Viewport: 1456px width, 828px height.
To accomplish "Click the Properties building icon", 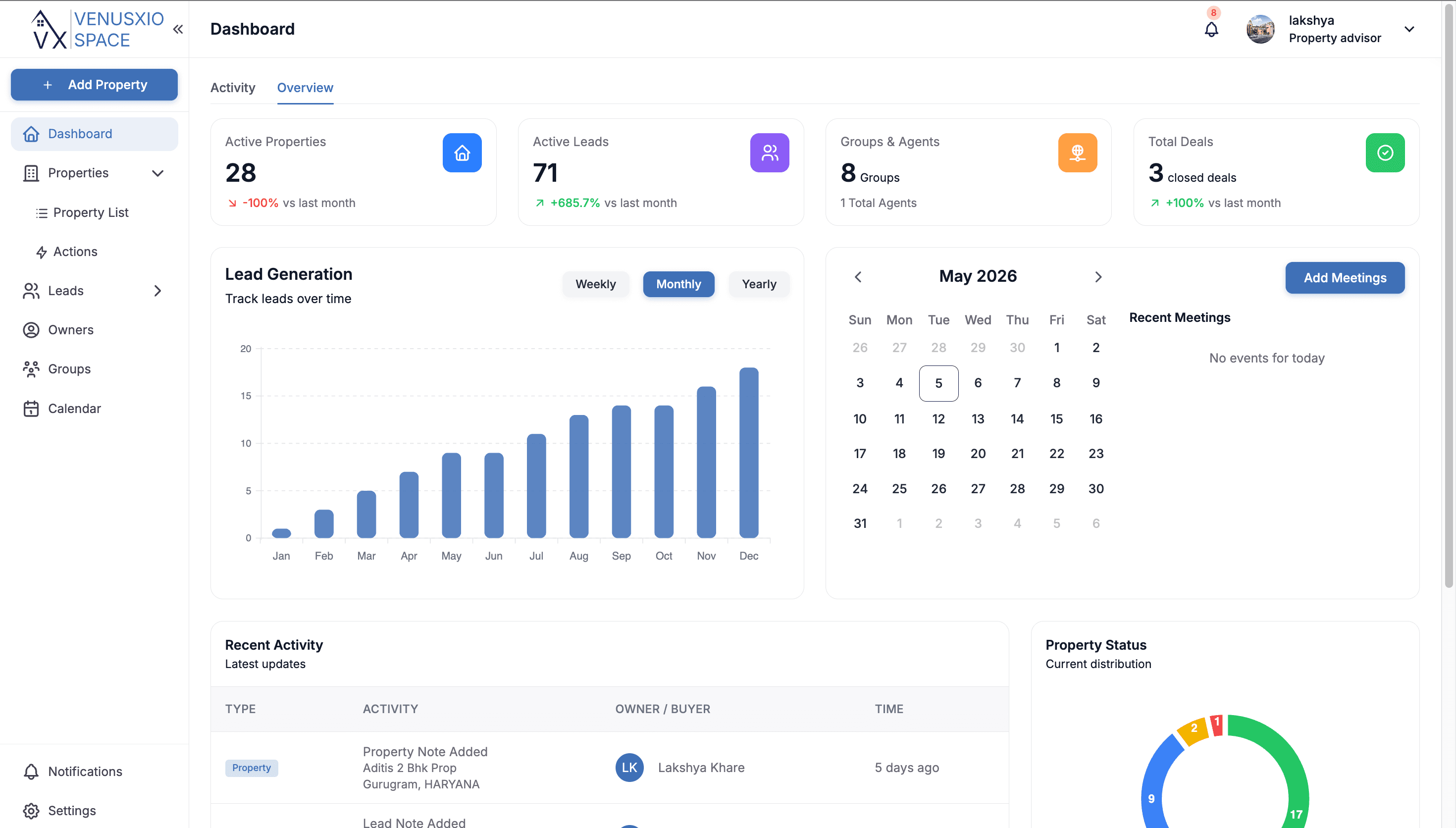I will tap(31, 173).
